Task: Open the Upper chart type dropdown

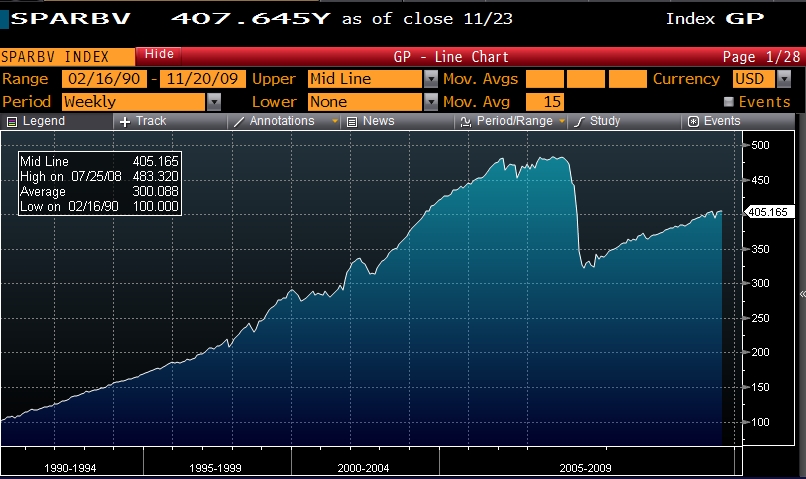Action: [x=431, y=79]
